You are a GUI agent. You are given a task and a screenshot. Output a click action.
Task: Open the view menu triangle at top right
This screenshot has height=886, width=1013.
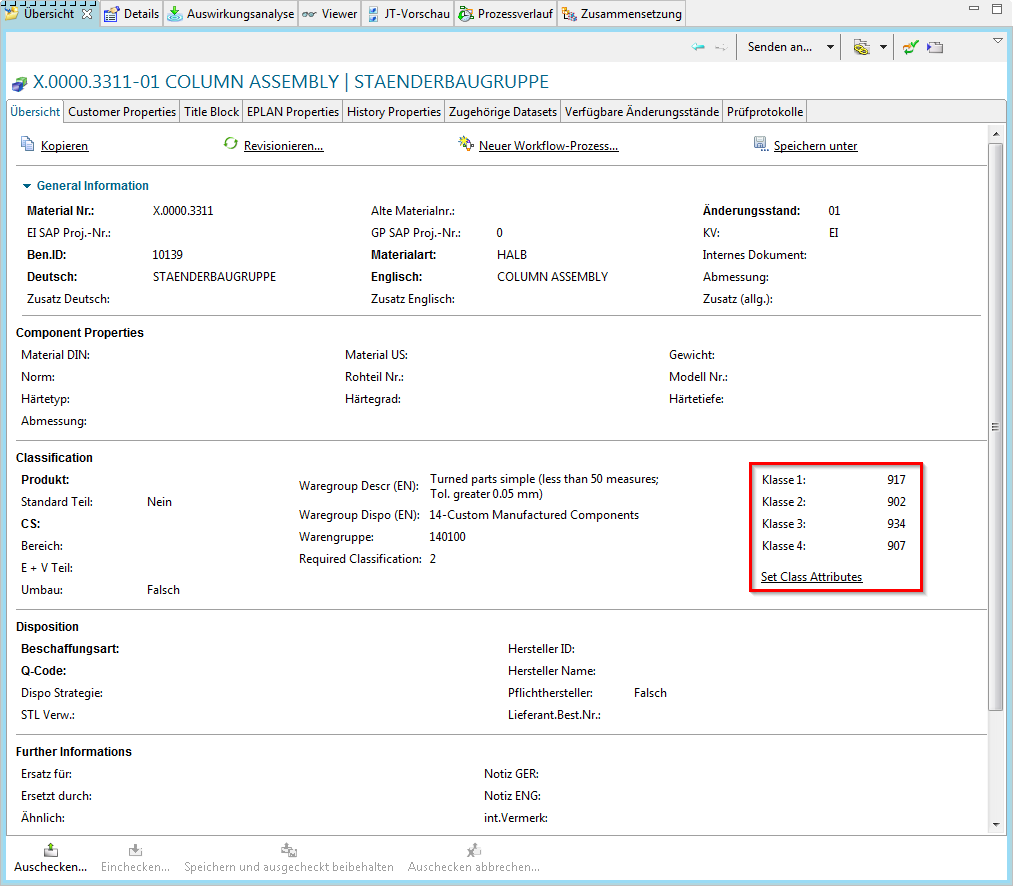click(997, 41)
